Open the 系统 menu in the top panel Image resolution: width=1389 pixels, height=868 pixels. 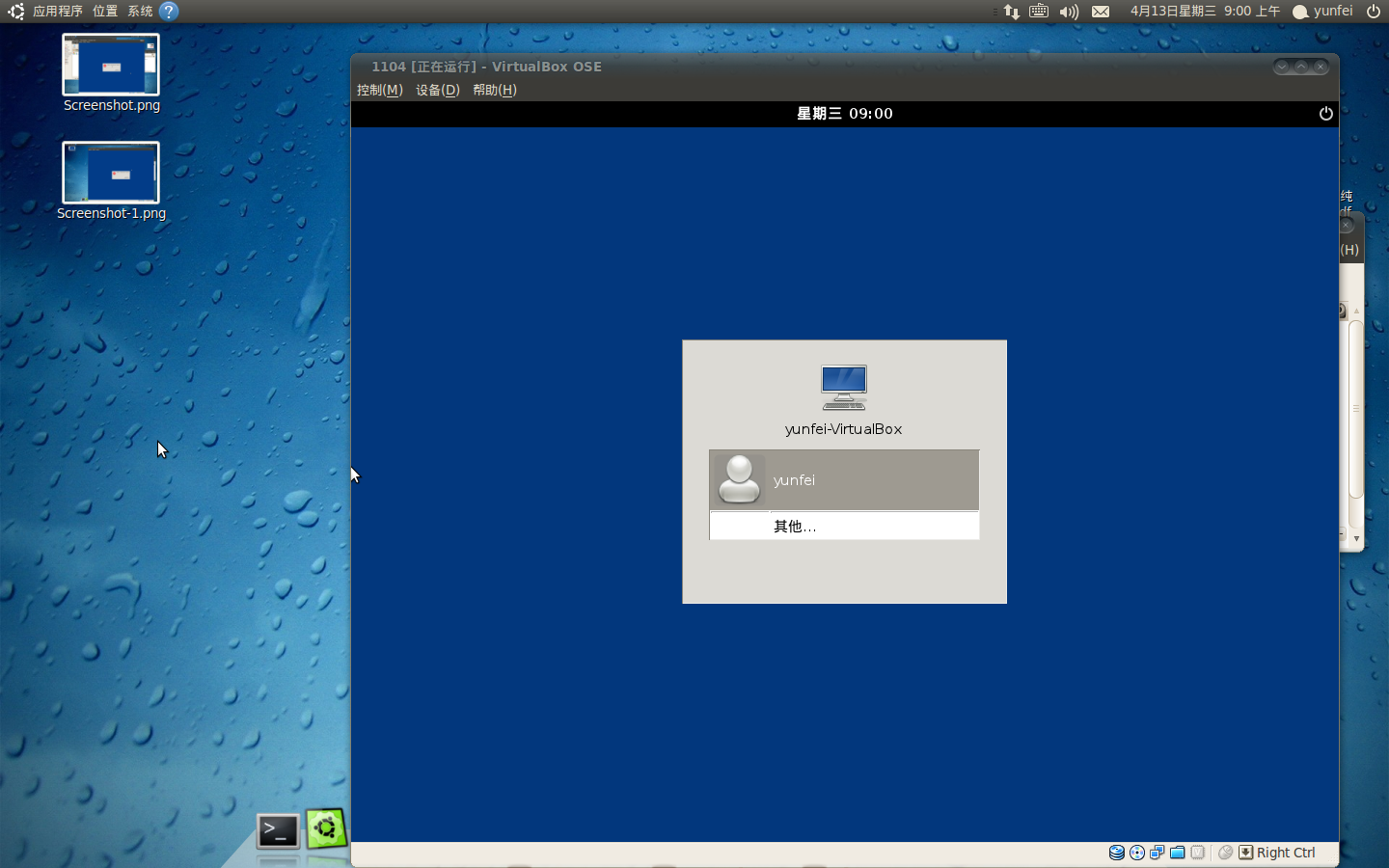click(x=140, y=12)
